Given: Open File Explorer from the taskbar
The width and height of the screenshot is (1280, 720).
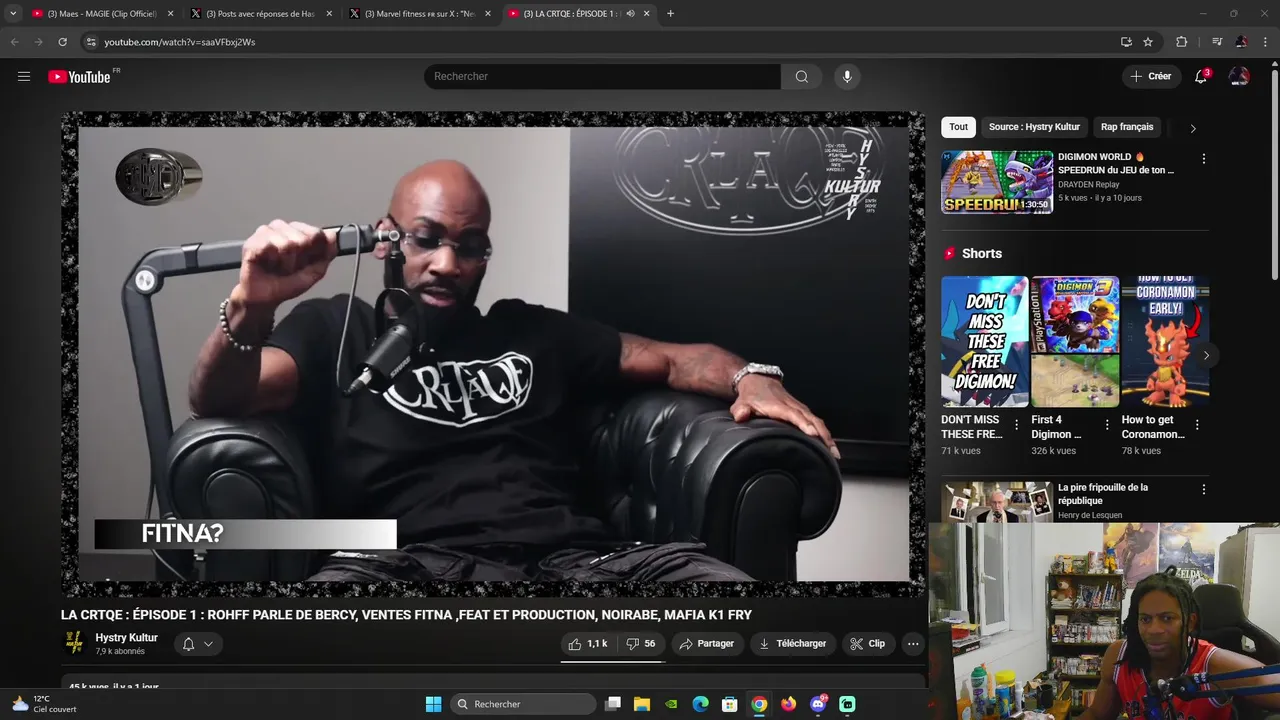Looking at the screenshot, I should [642, 704].
